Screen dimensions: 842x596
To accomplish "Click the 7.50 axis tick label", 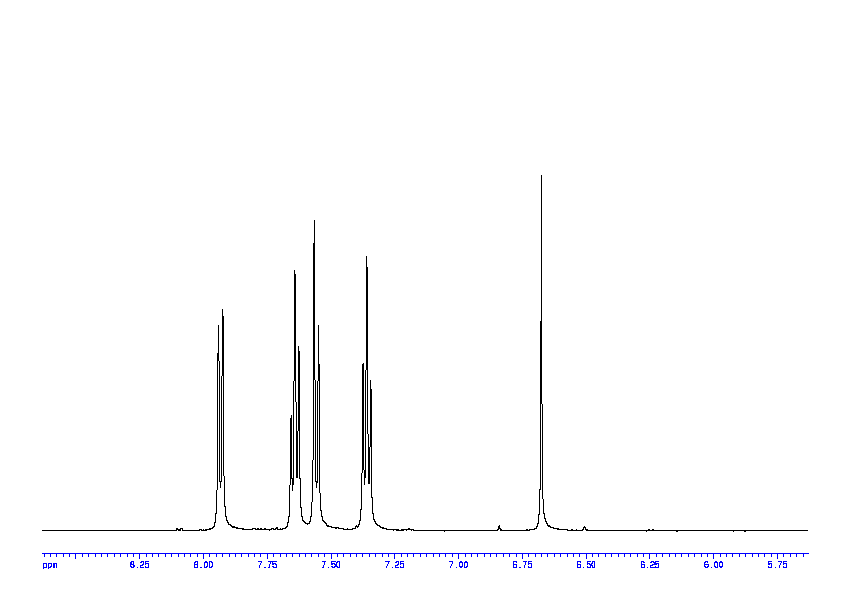I will coord(330,565).
